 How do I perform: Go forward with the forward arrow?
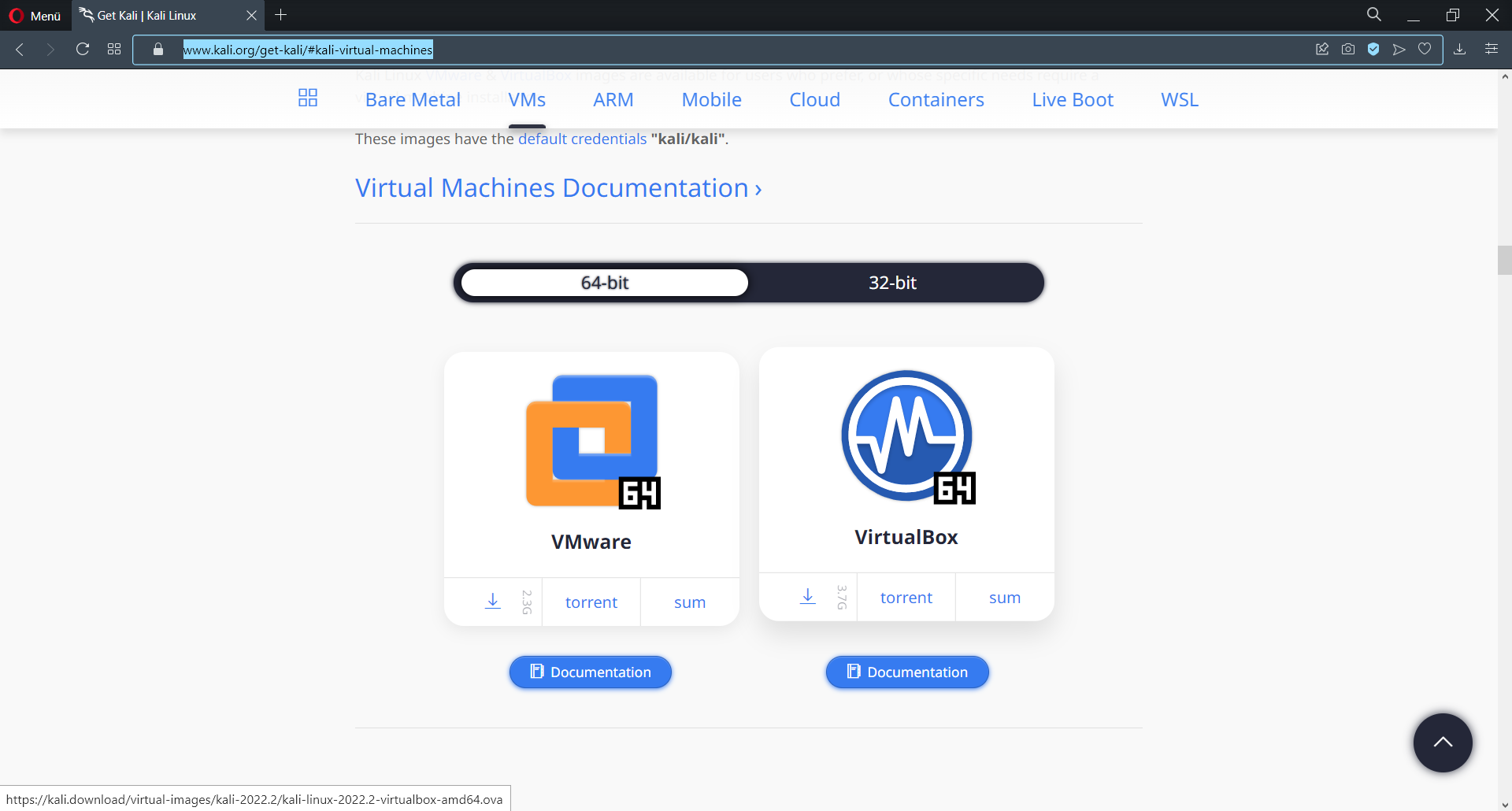50,50
